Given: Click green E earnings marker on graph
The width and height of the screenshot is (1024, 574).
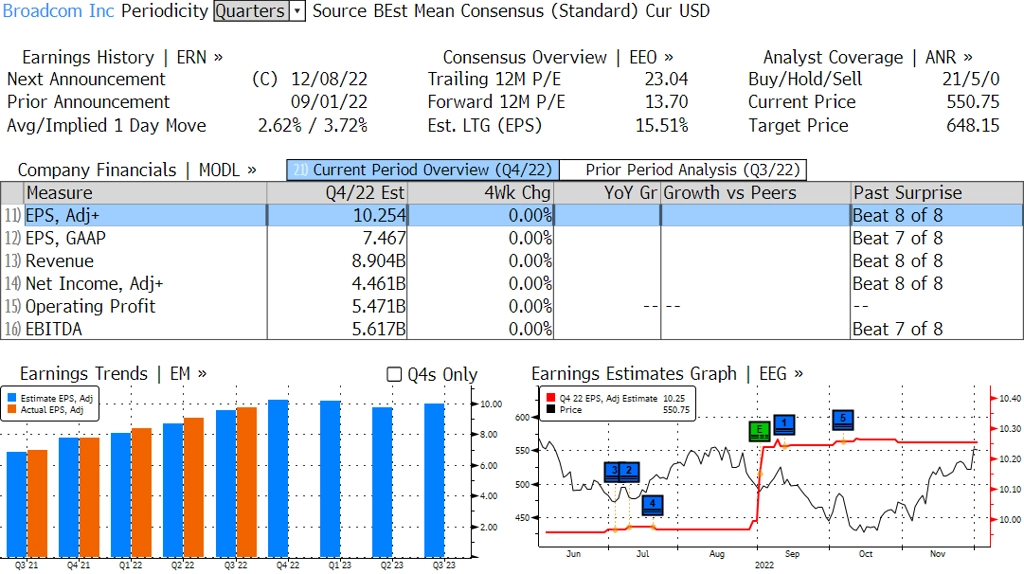Looking at the screenshot, I should tap(760, 432).
